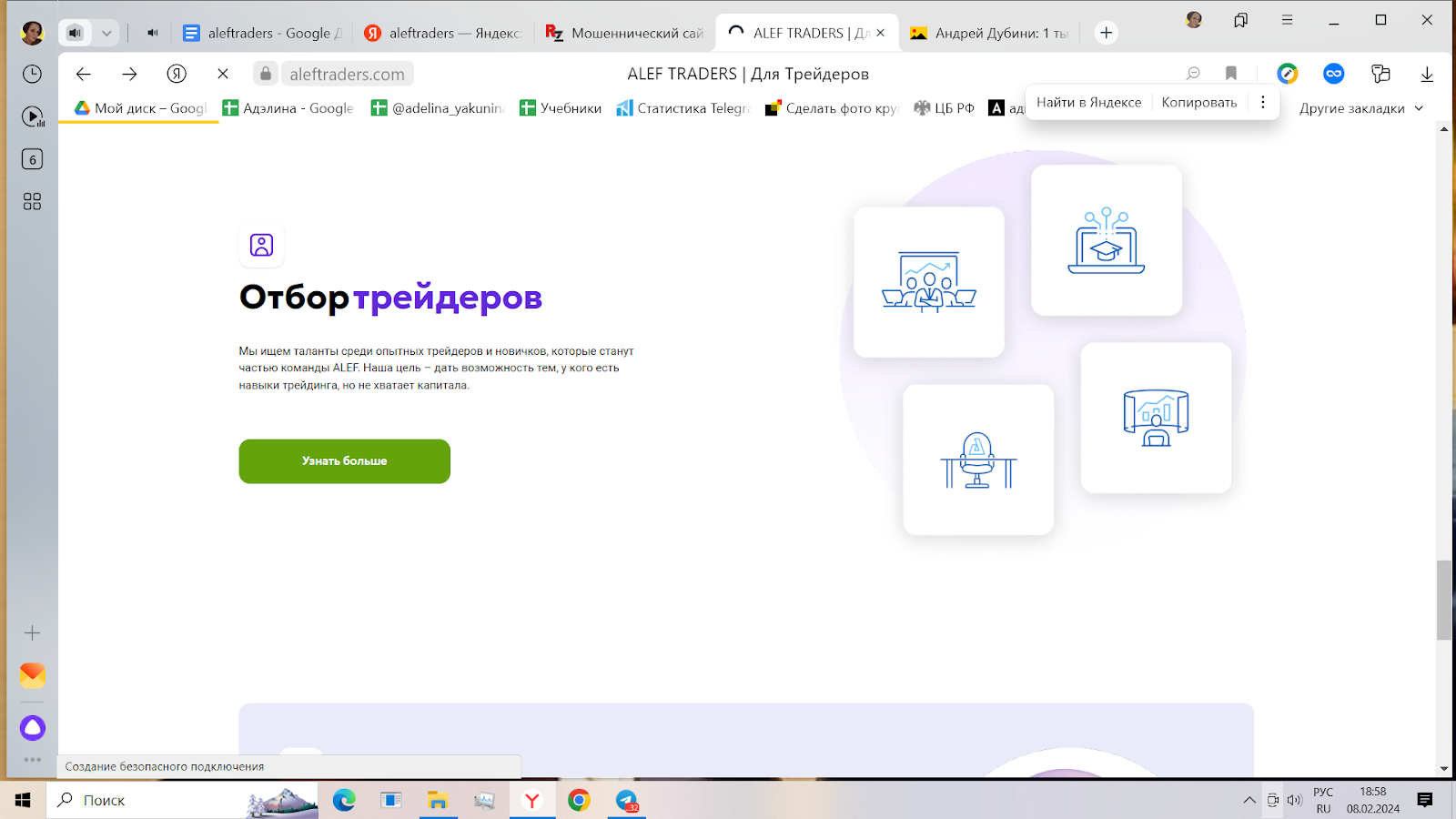Open downloads arrow icon
Image resolution: width=1456 pixels, height=819 pixels.
[x=1427, y=74]
